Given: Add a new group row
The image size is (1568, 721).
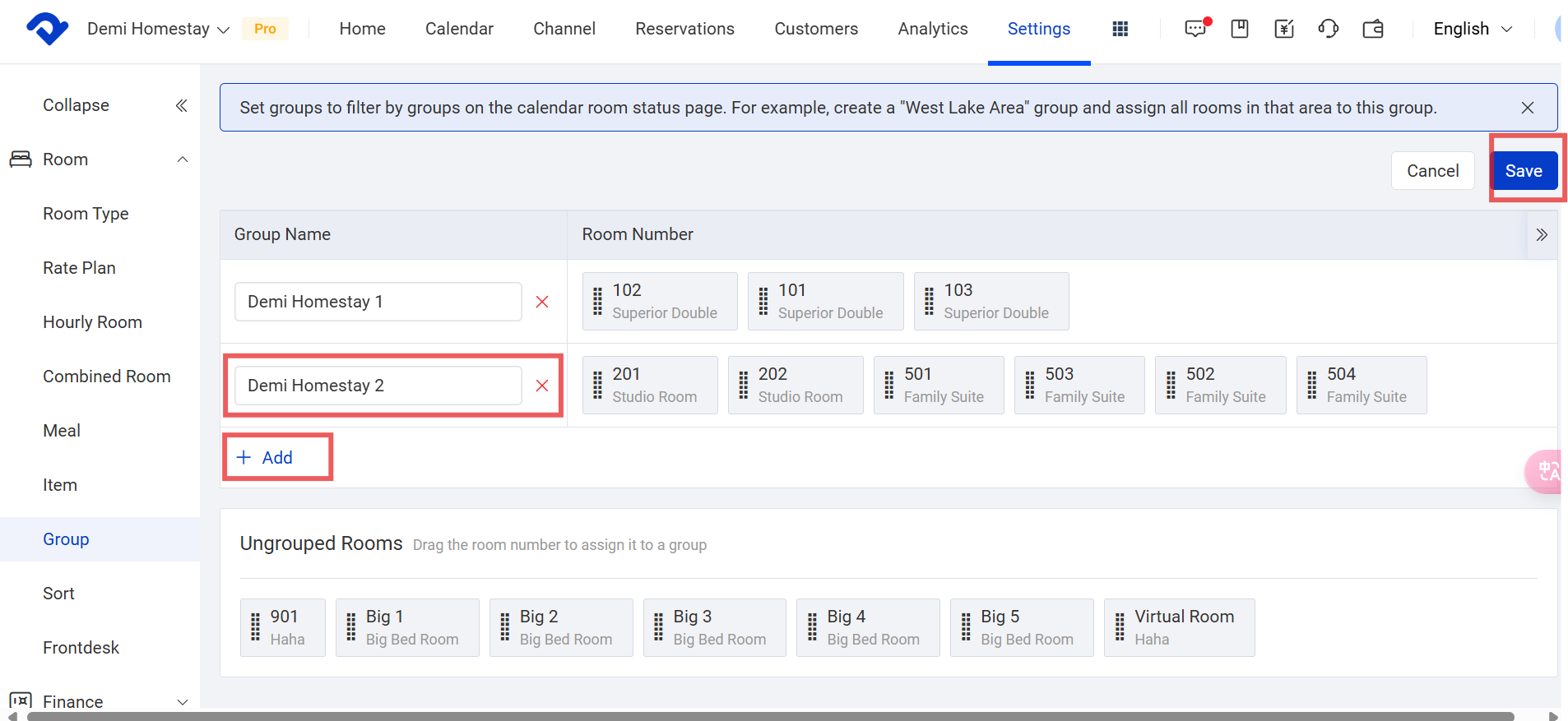Looking at the screenshot, I should (266, 458).
